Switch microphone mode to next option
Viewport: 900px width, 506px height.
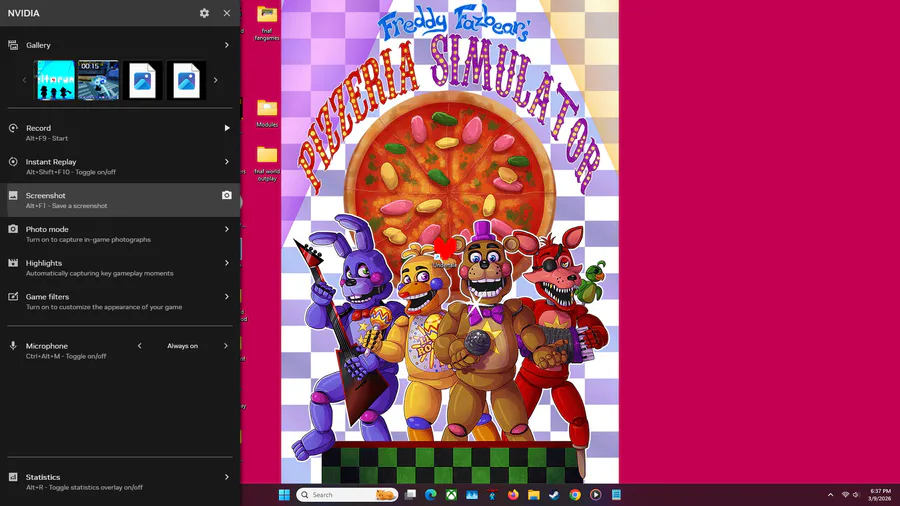(x=226, y=346)
